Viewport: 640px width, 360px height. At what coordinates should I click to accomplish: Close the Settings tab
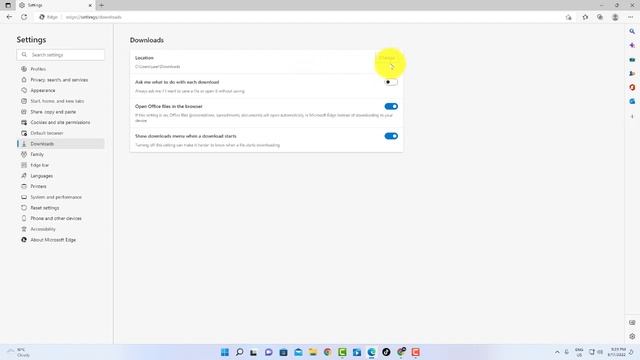90,5
